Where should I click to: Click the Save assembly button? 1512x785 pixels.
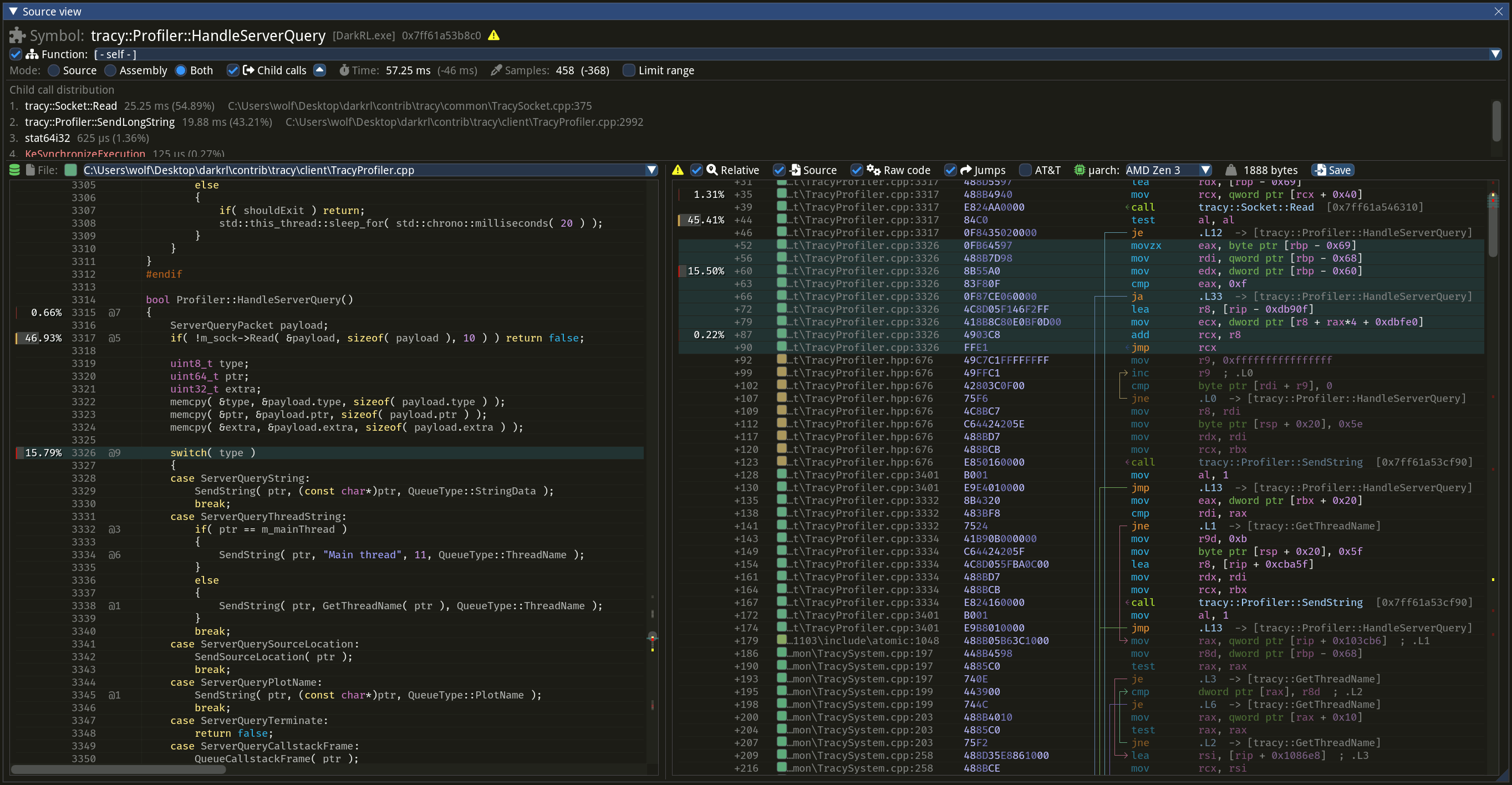point(1333,170)
